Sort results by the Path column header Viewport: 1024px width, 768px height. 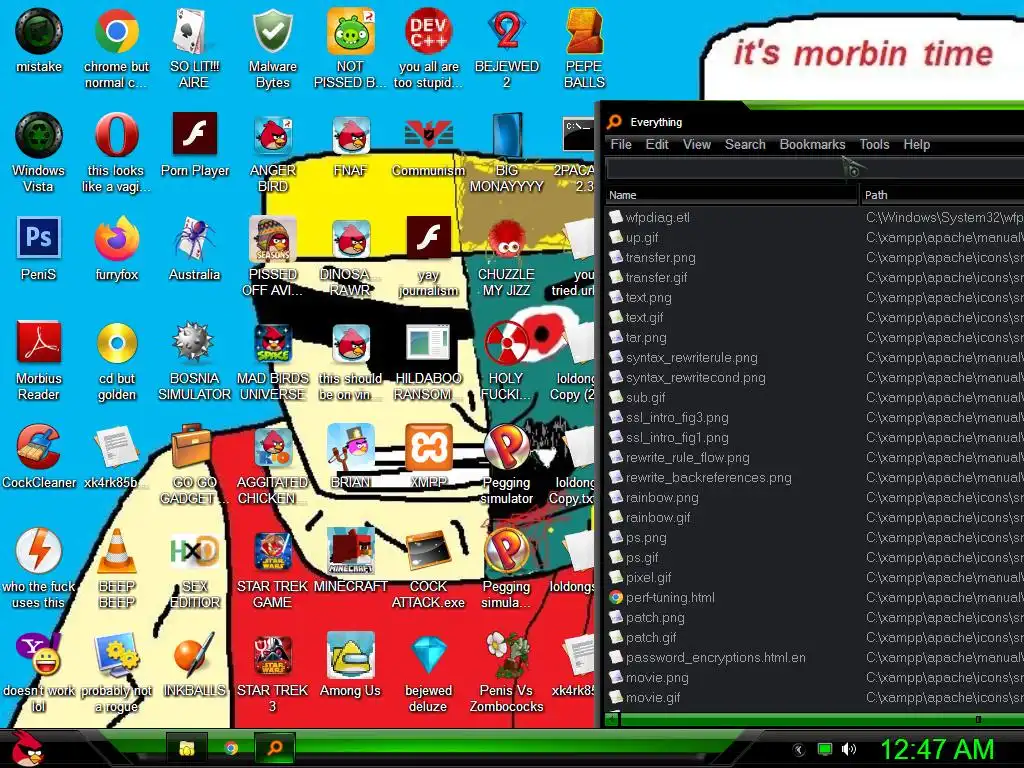pyautogui.click(x=942, y=195)
